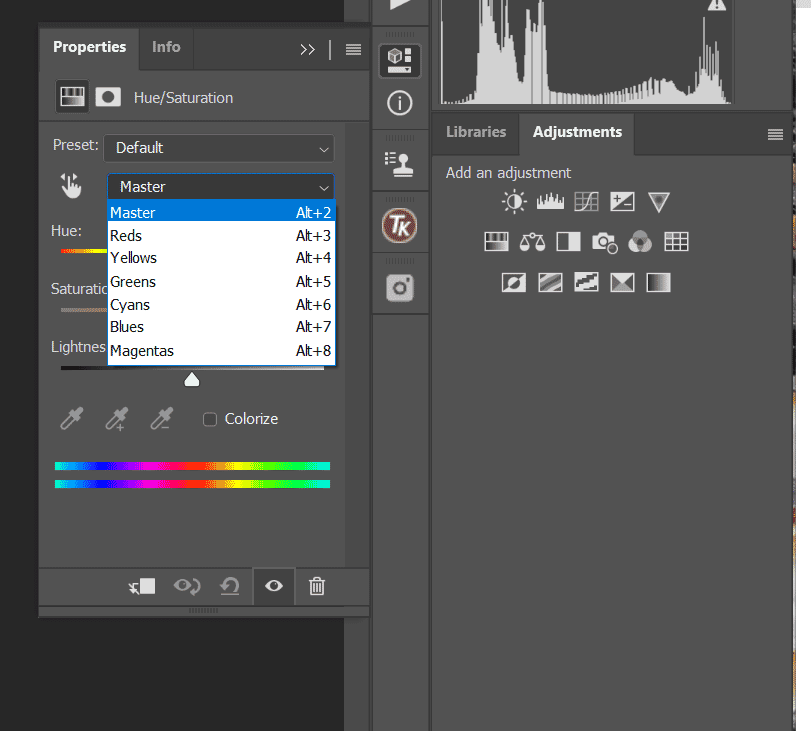Add a Photo Filter adjustment
This screenshot has width=811, height=731.
[604, 241]
